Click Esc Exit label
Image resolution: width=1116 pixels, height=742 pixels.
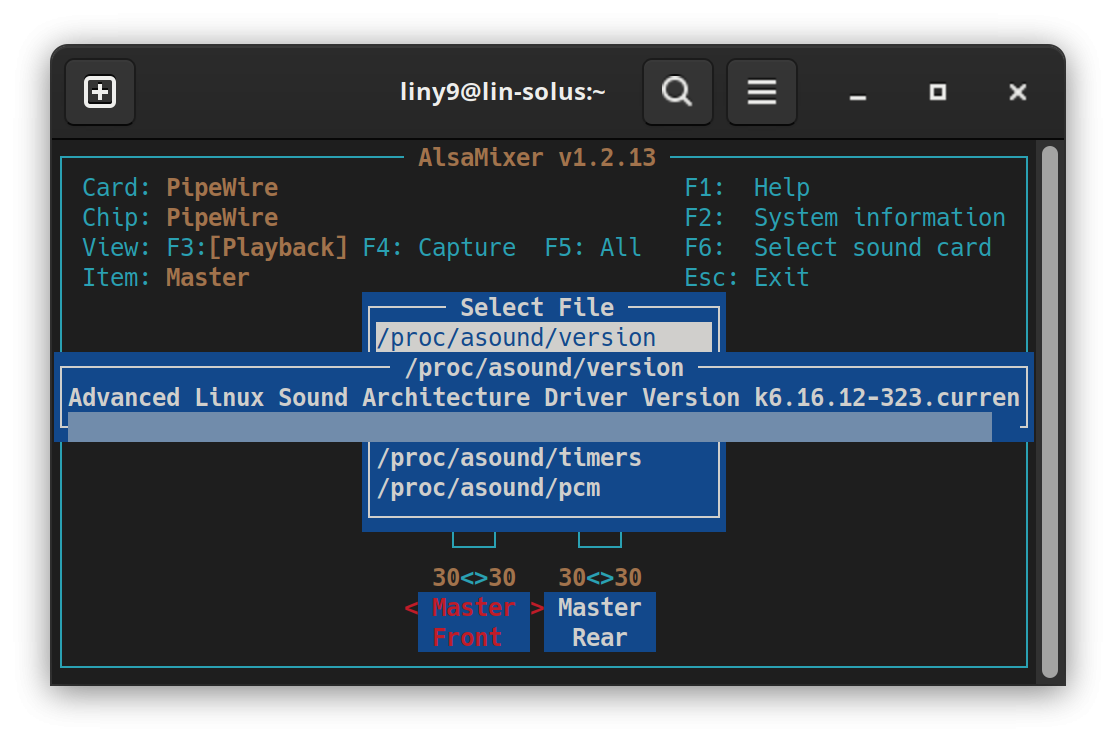(x=747, y=278)
